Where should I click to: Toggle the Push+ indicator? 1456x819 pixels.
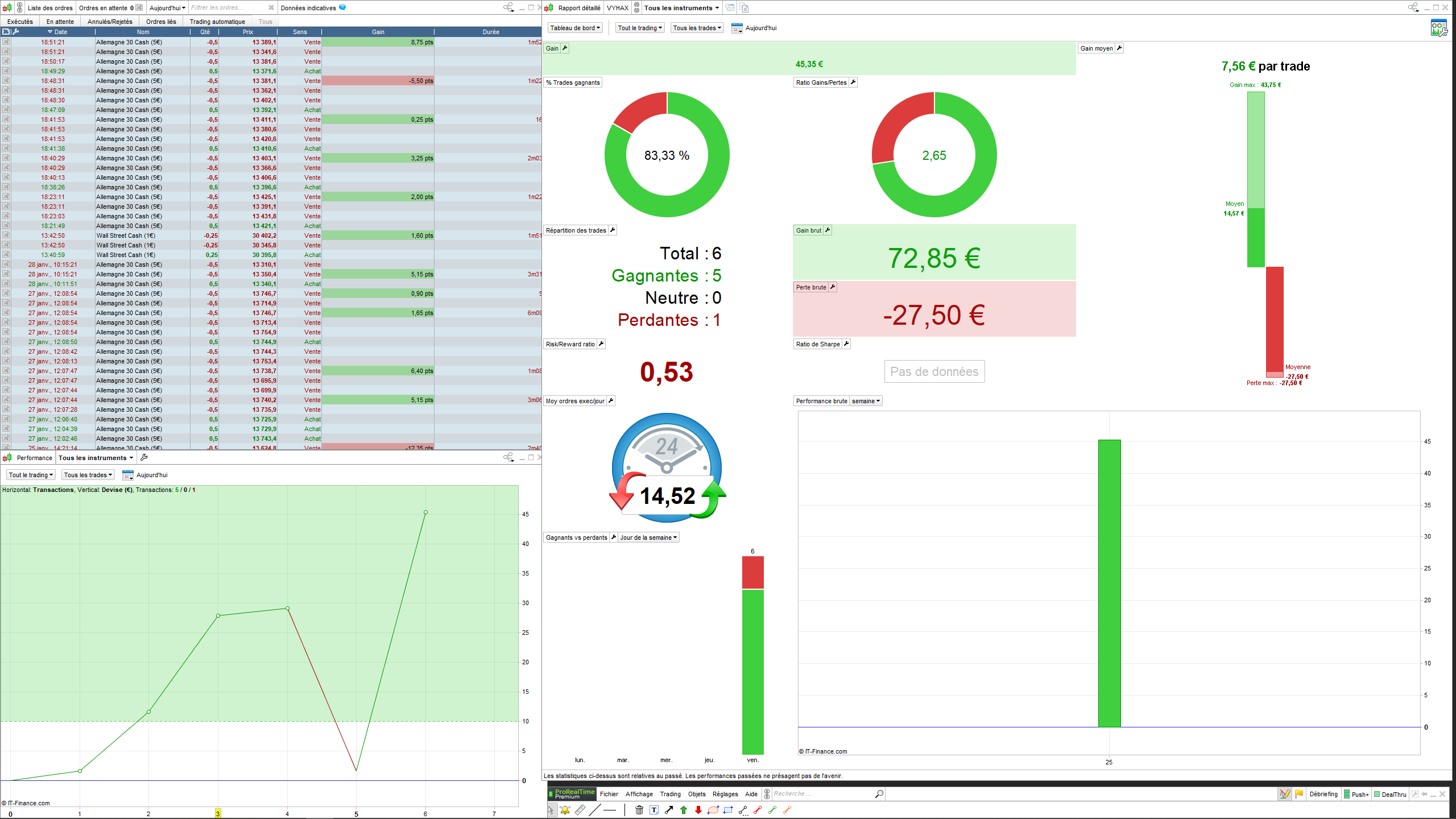click(1356, 794)
